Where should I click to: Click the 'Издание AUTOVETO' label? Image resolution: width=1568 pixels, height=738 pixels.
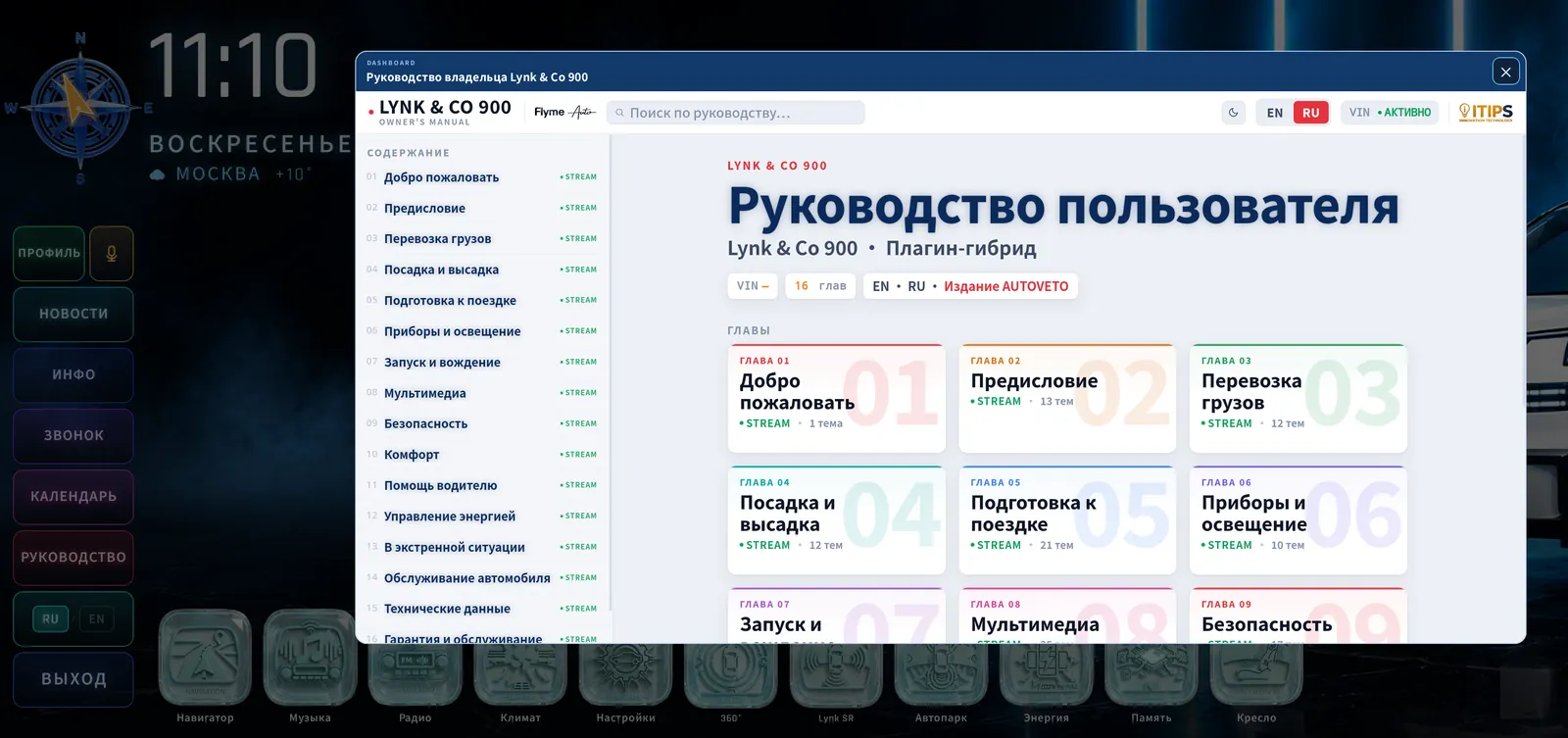(1006, 286)
